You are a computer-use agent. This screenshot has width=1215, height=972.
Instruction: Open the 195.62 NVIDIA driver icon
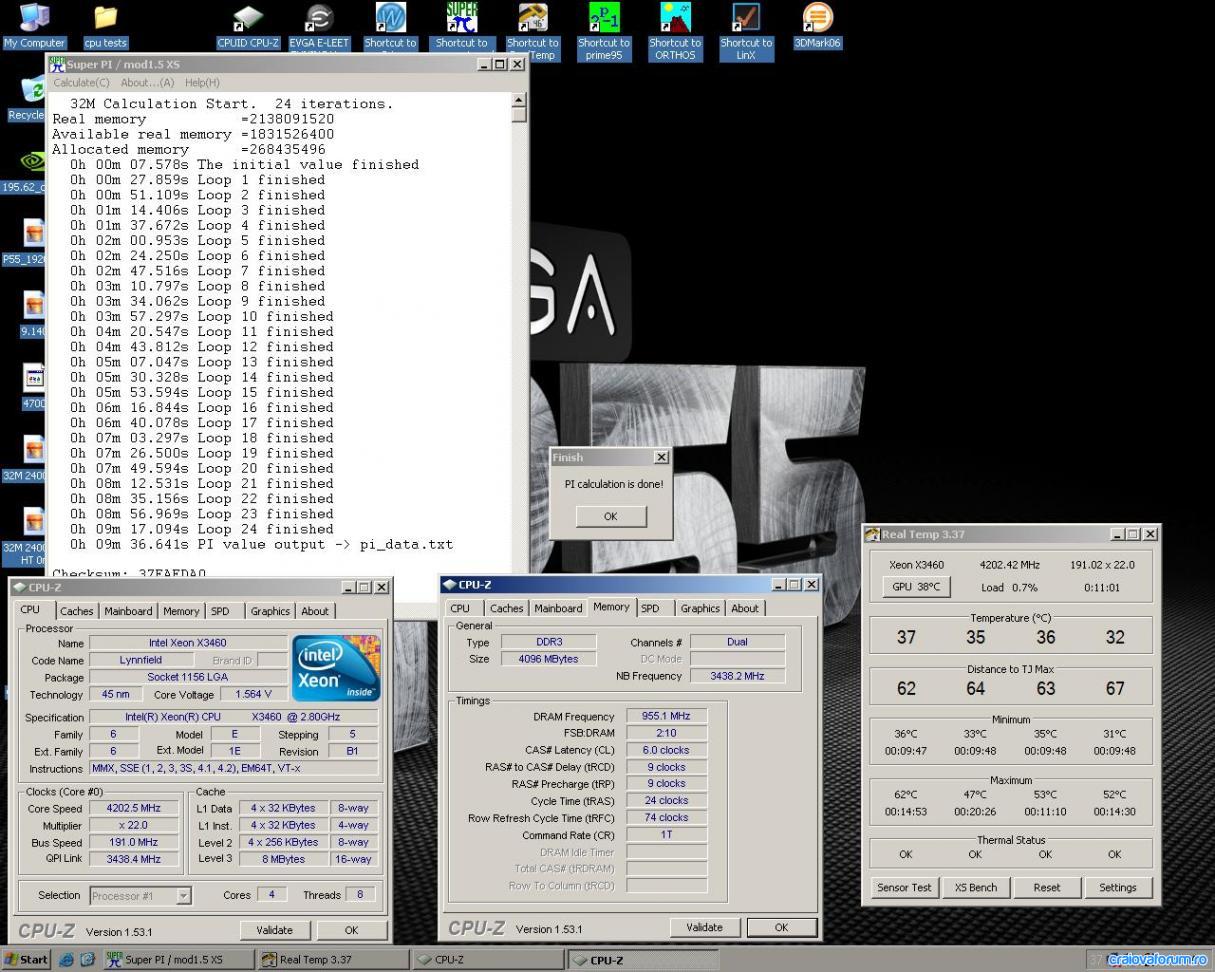pos(33,161)
